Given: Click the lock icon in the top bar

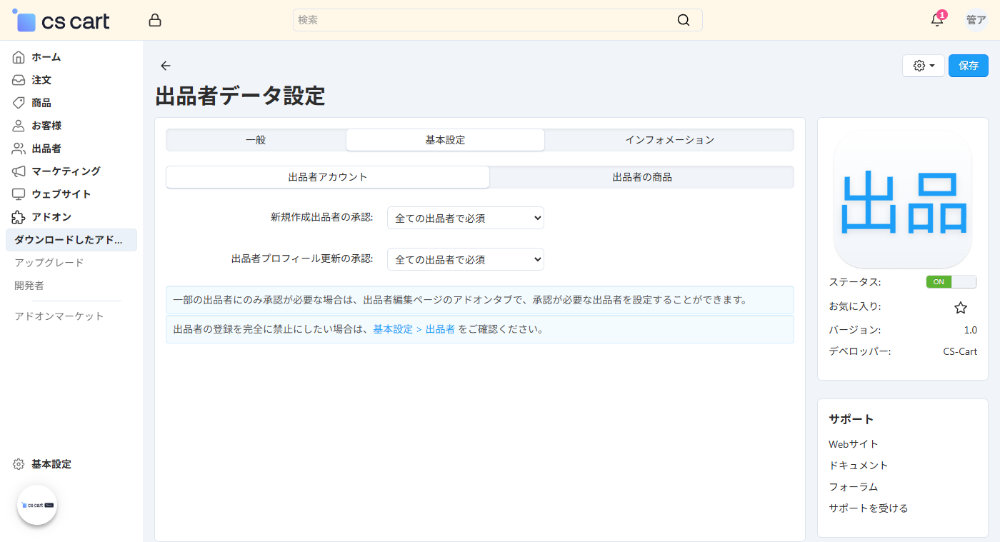Looking at the screenshot, I should tap(155, 20).
